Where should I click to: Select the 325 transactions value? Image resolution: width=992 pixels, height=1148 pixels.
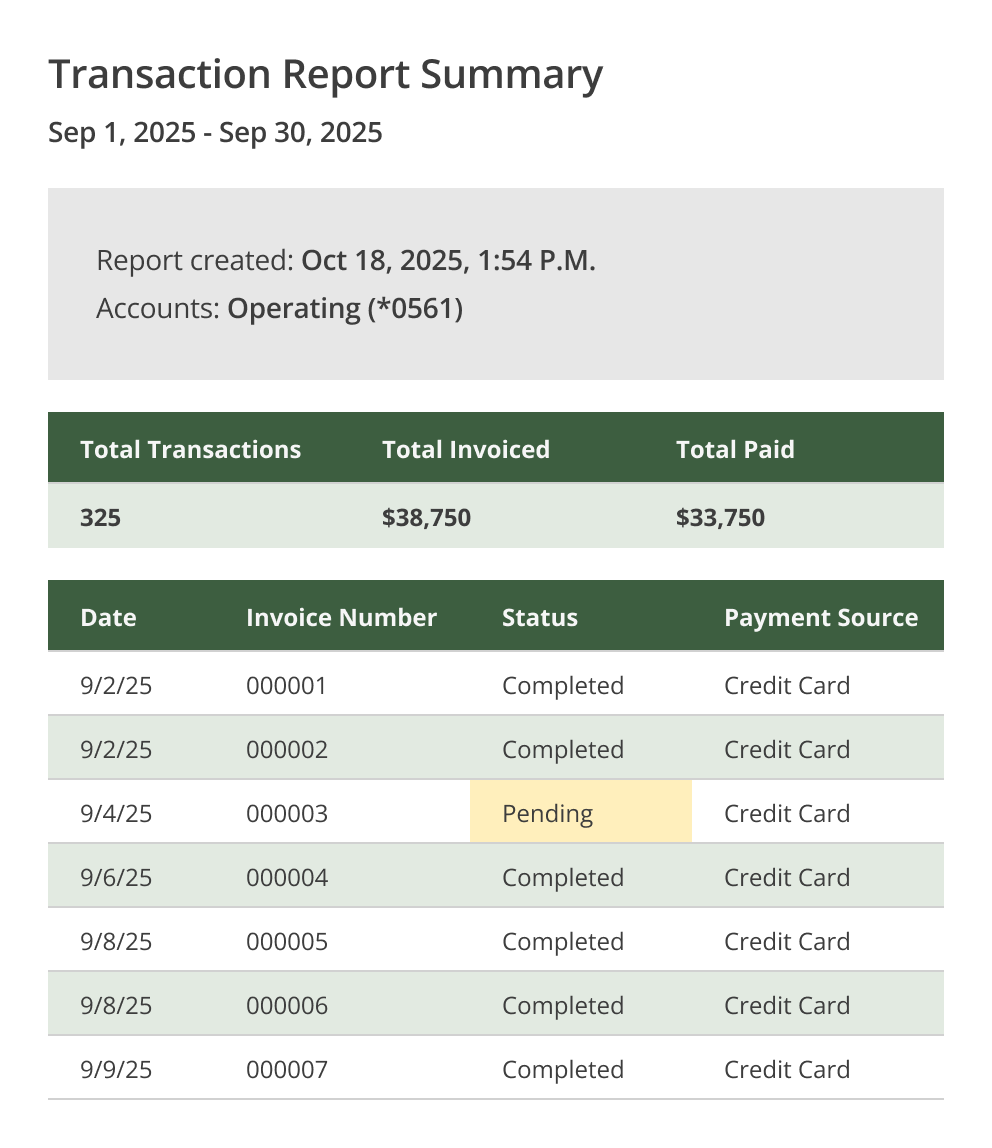tap(100, 517)
